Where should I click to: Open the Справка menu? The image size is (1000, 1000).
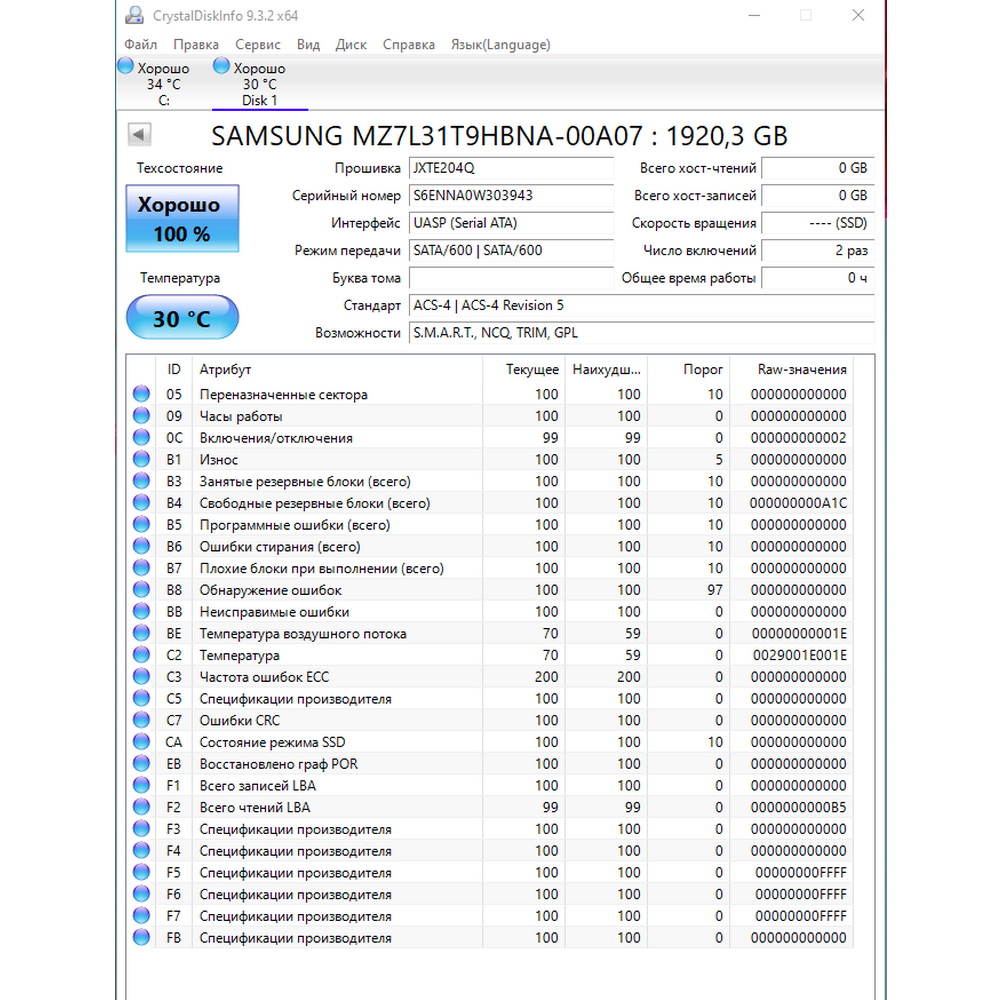tap(409, 45)
